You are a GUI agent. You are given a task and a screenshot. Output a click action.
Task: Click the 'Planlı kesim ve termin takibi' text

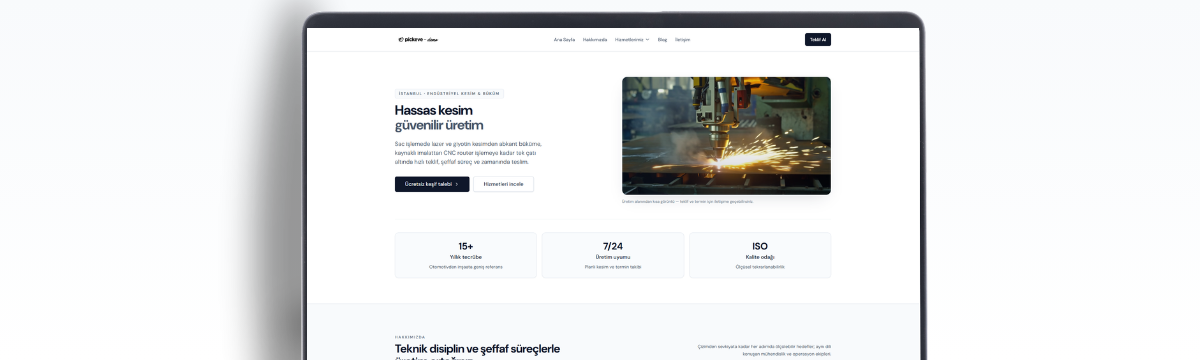click(613, 267)
